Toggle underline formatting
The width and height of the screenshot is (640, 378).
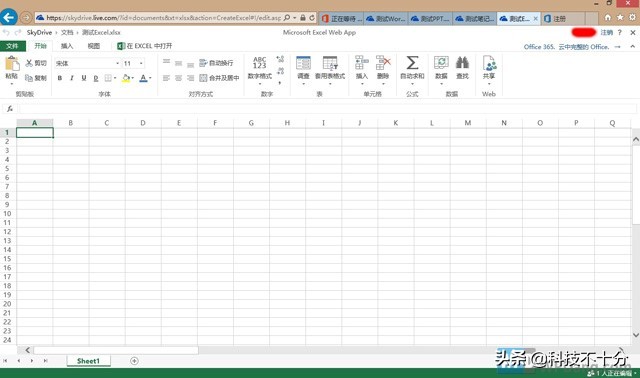(x=84, y=78)
